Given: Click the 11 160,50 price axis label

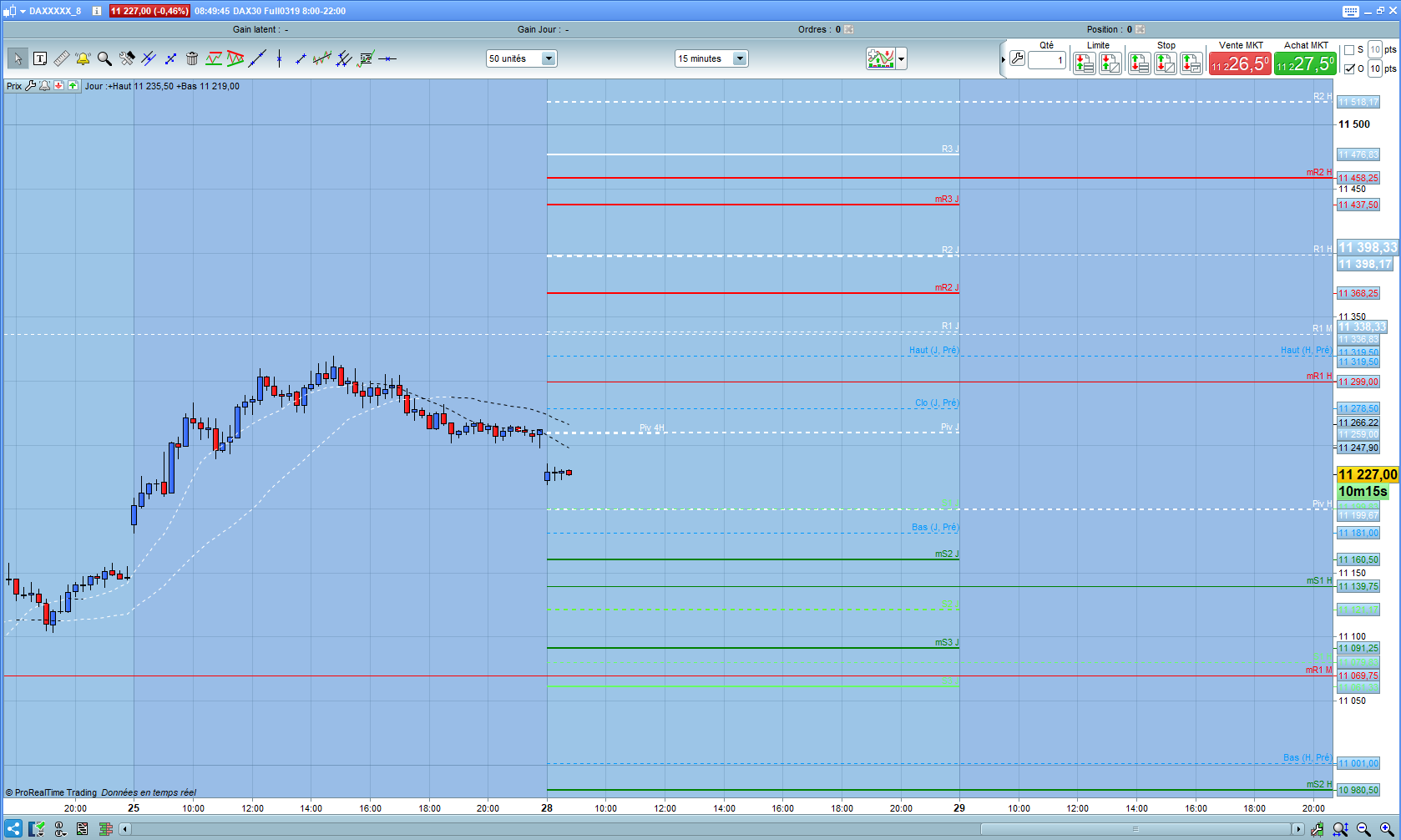Looking at the screenshot, I should pyautogui.click(x=1358, y=559).
